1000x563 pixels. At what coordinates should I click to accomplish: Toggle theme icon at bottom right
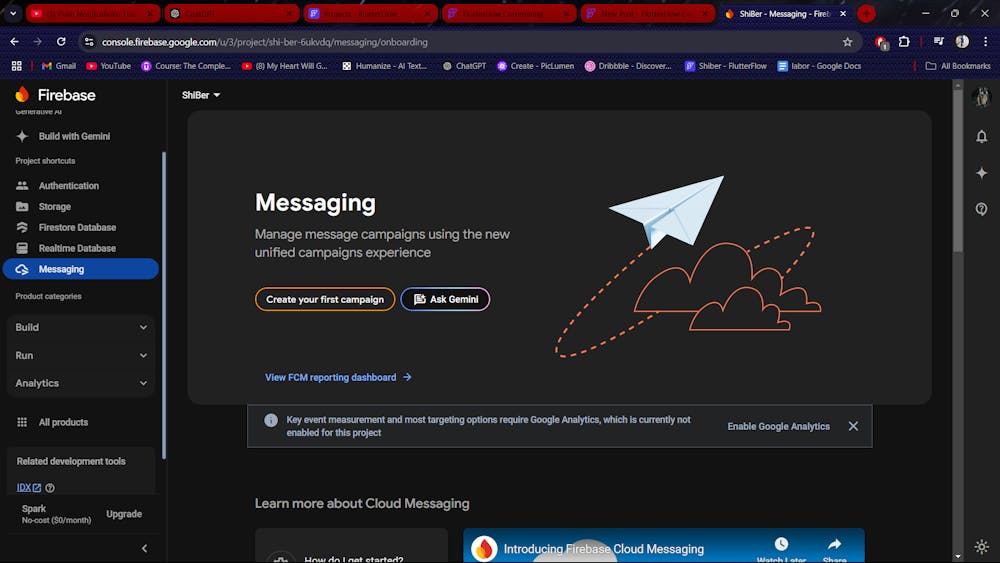tap(982, 546)
